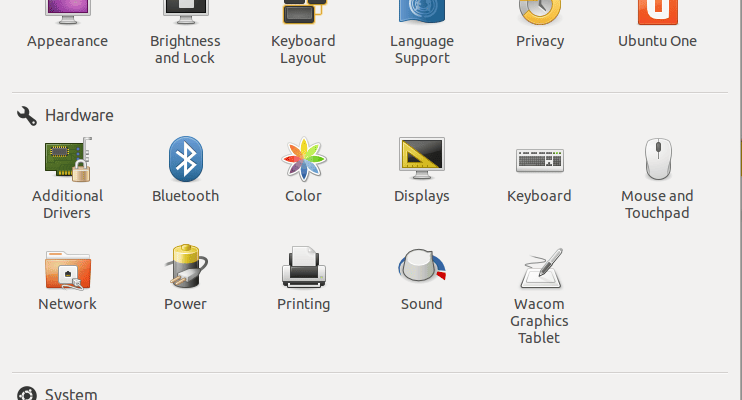742x400 pixels.
Task: Click the "Displays" label
Action: pos(422,196)
